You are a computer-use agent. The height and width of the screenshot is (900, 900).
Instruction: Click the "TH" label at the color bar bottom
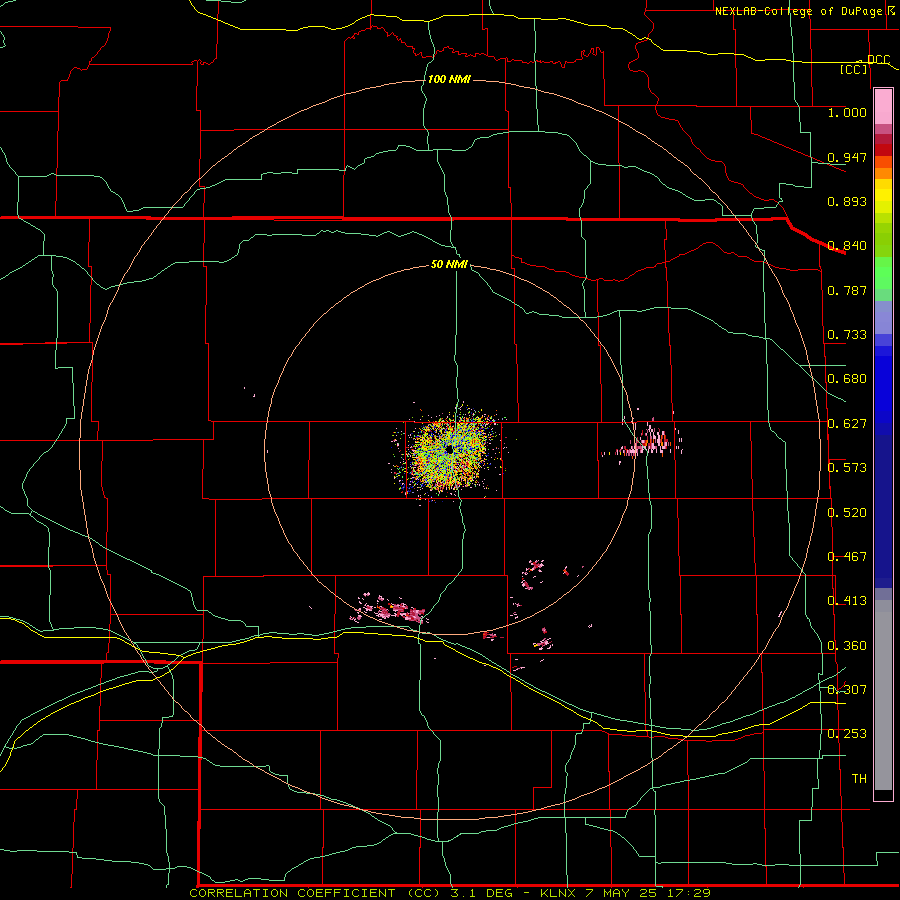[x=859, y=779]
